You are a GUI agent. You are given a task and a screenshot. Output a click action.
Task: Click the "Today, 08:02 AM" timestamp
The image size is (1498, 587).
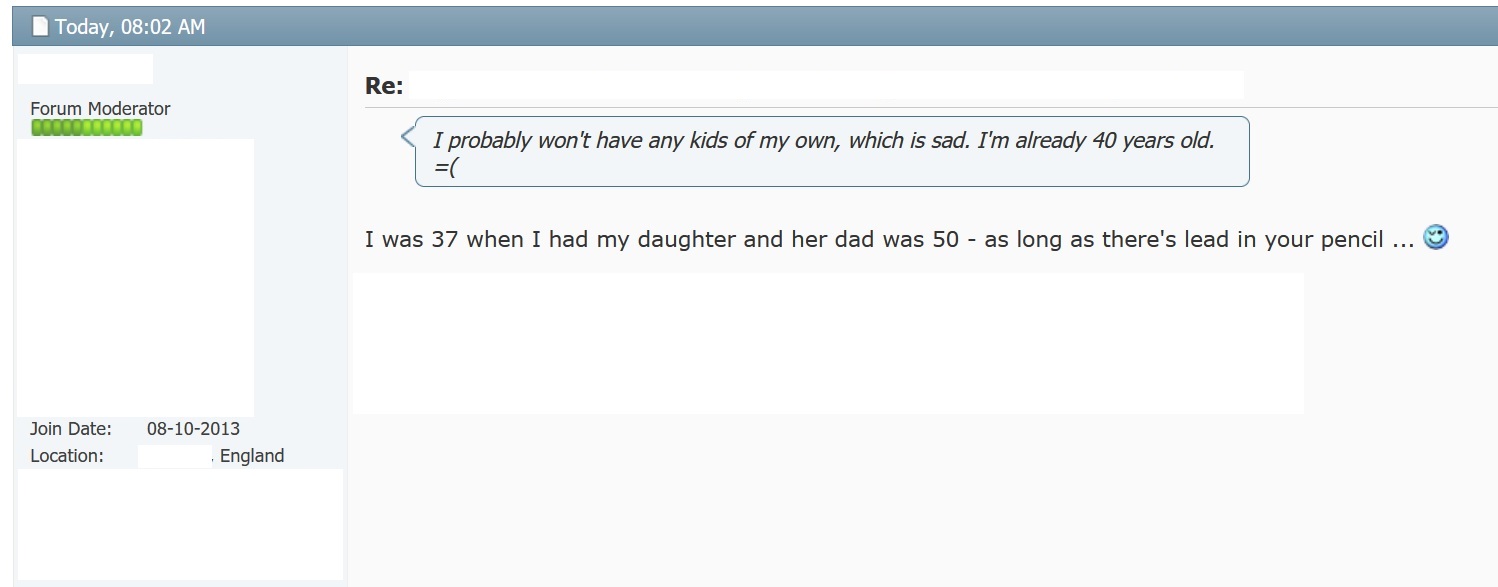point(130,27)
